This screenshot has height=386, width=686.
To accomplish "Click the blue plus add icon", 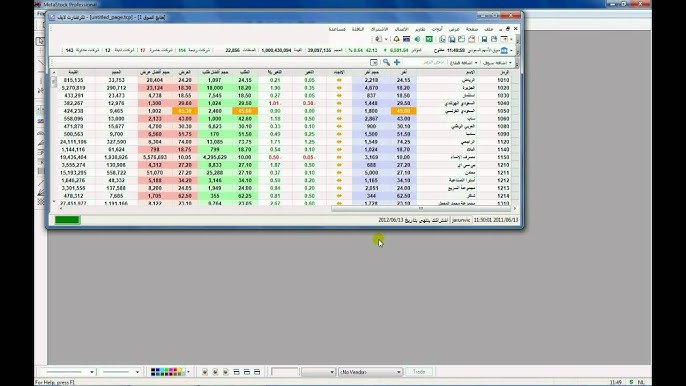I will (397, 62).
